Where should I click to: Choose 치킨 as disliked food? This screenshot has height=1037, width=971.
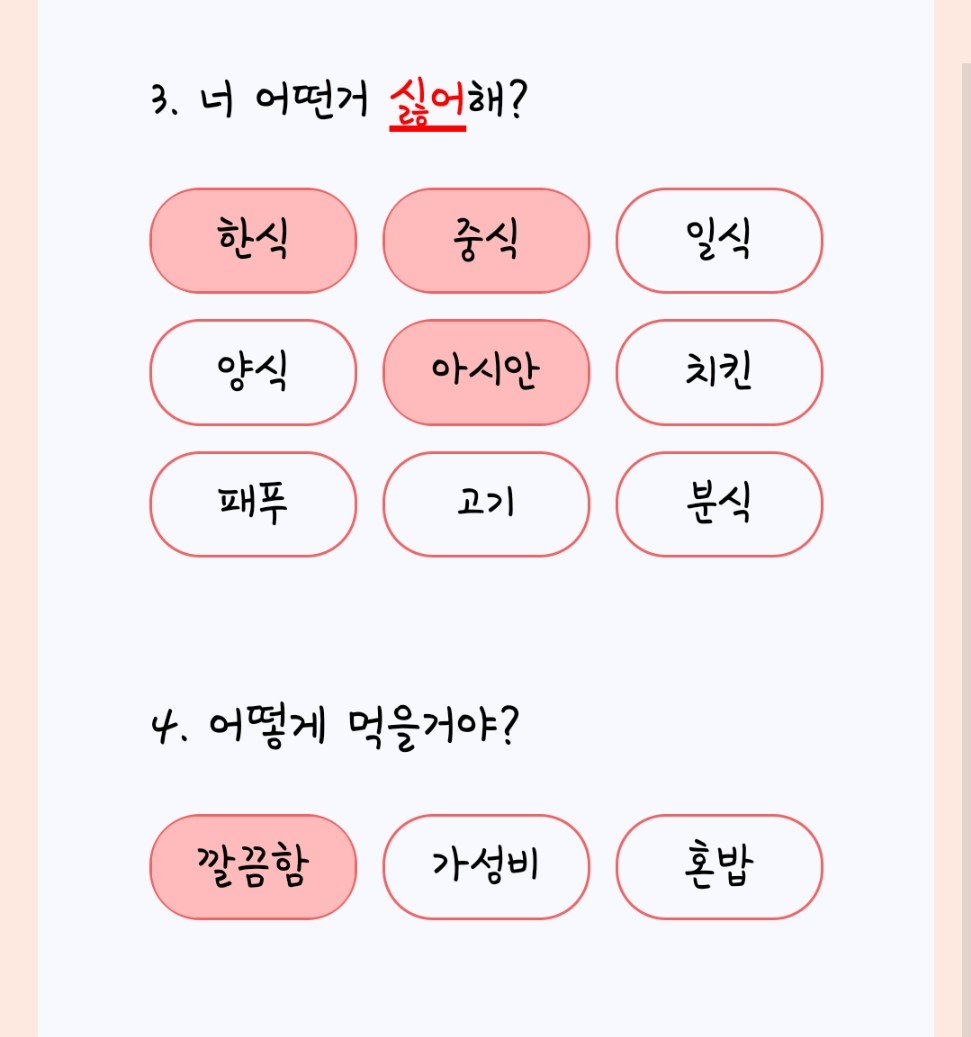(719, 372)
